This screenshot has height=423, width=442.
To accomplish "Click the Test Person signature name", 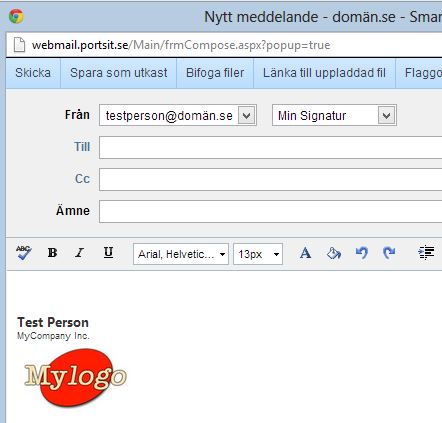I will (x=53, y=322).
